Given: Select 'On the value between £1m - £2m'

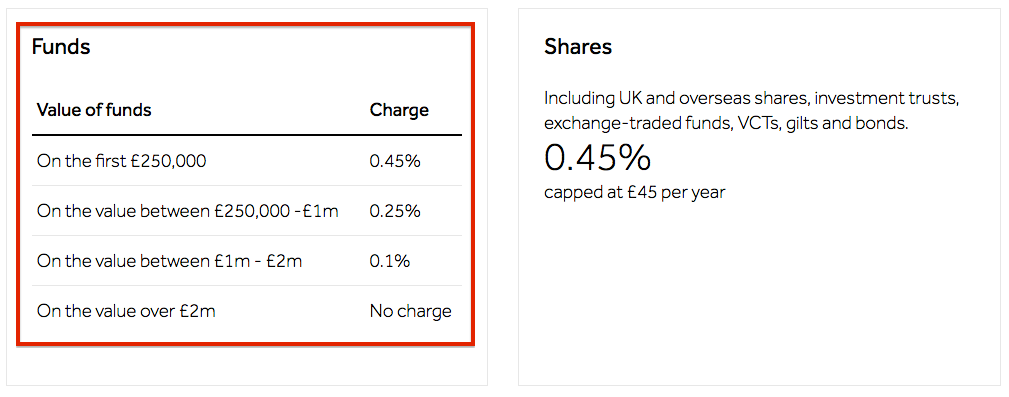Looking at the screenshot, I should (169, 261).
